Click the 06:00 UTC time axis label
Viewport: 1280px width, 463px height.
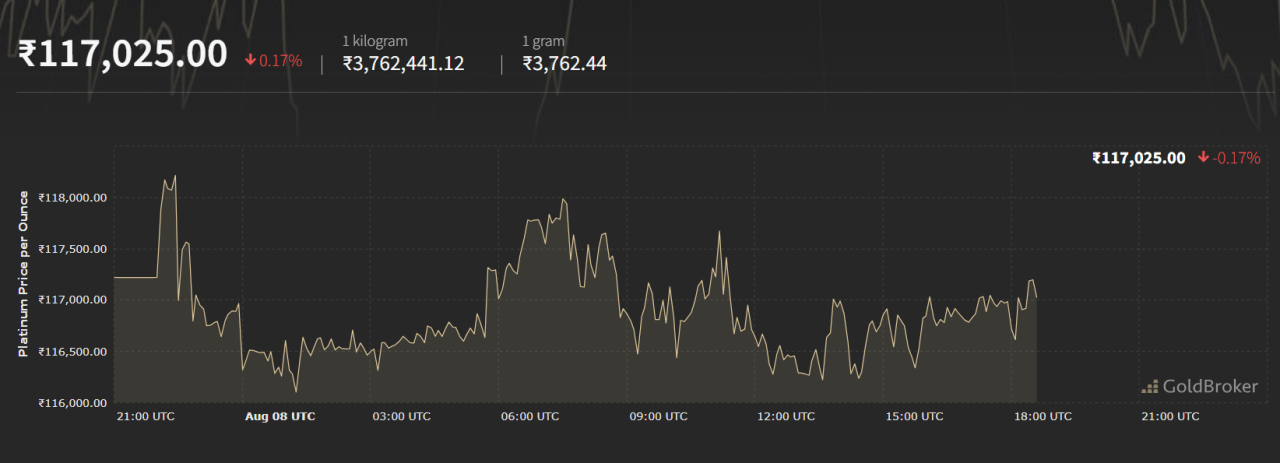(x=530, y=416)
